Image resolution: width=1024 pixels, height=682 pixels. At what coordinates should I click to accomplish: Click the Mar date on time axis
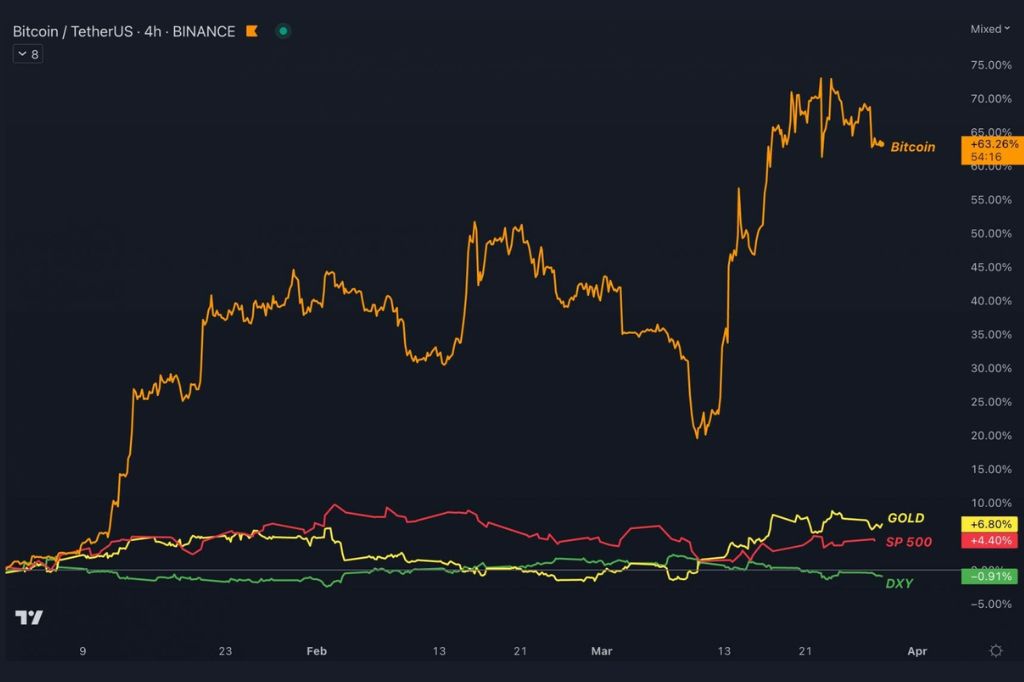[x=601, y=651]
